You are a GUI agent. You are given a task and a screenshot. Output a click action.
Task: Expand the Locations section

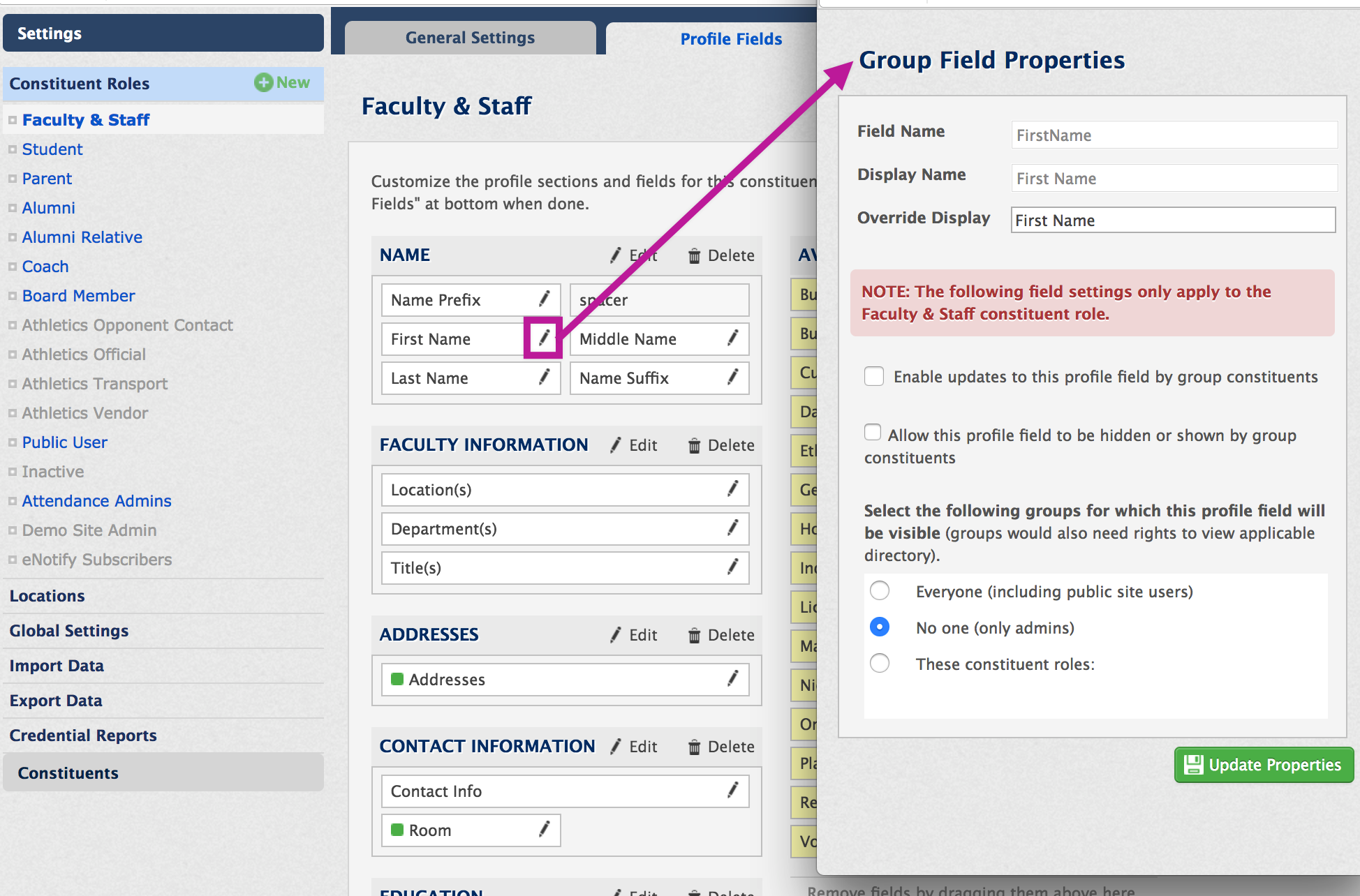46,596
